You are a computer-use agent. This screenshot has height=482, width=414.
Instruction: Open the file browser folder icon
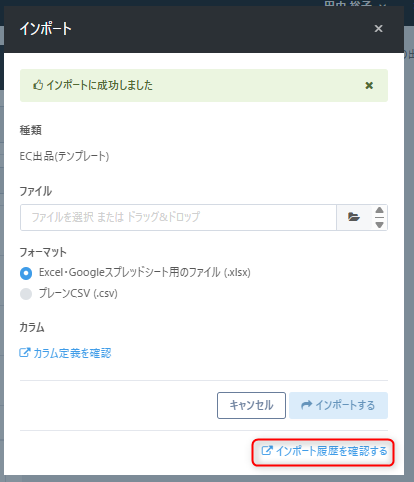pyautogui.click(x=354, y=217)
